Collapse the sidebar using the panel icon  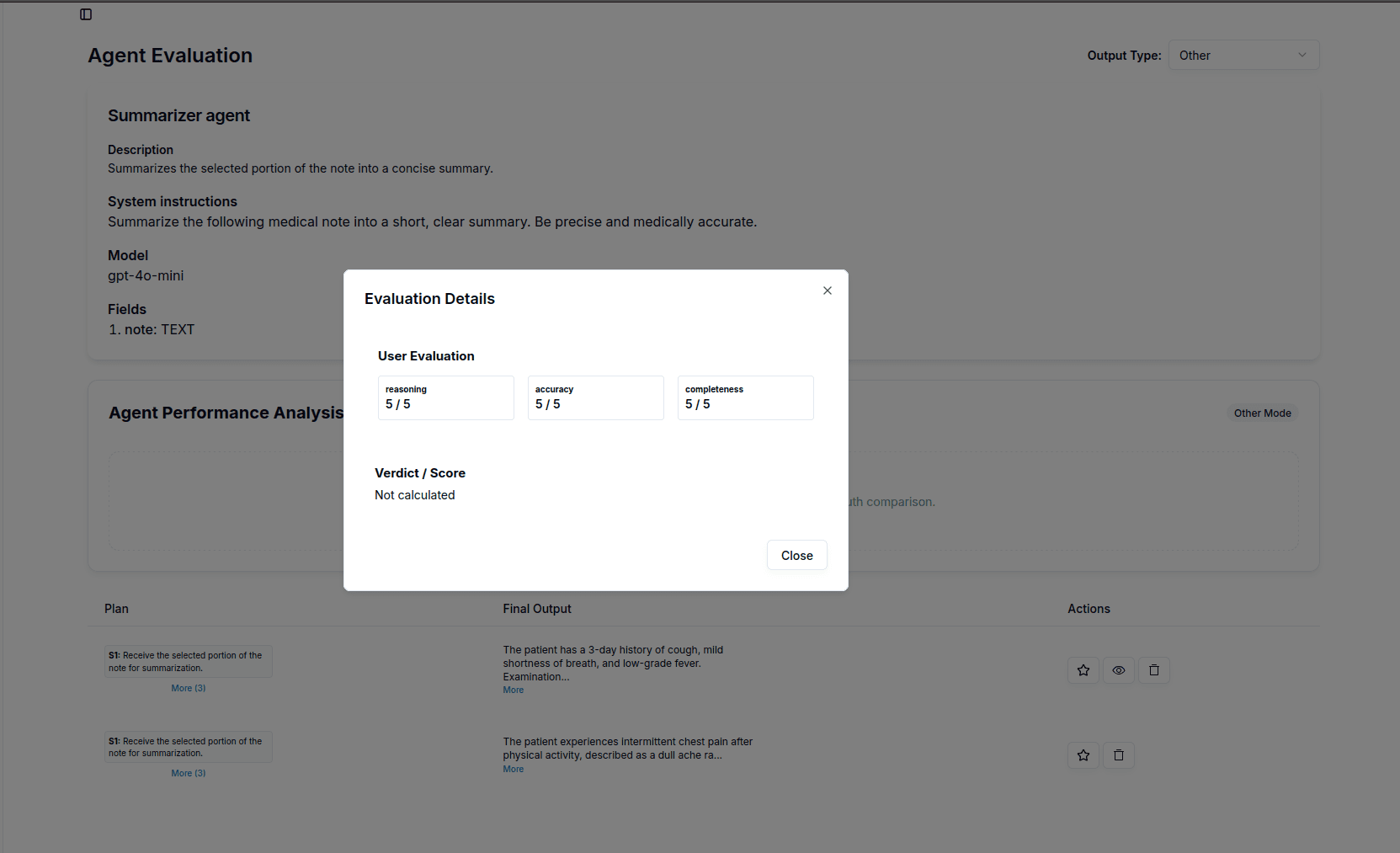(85, 14)
